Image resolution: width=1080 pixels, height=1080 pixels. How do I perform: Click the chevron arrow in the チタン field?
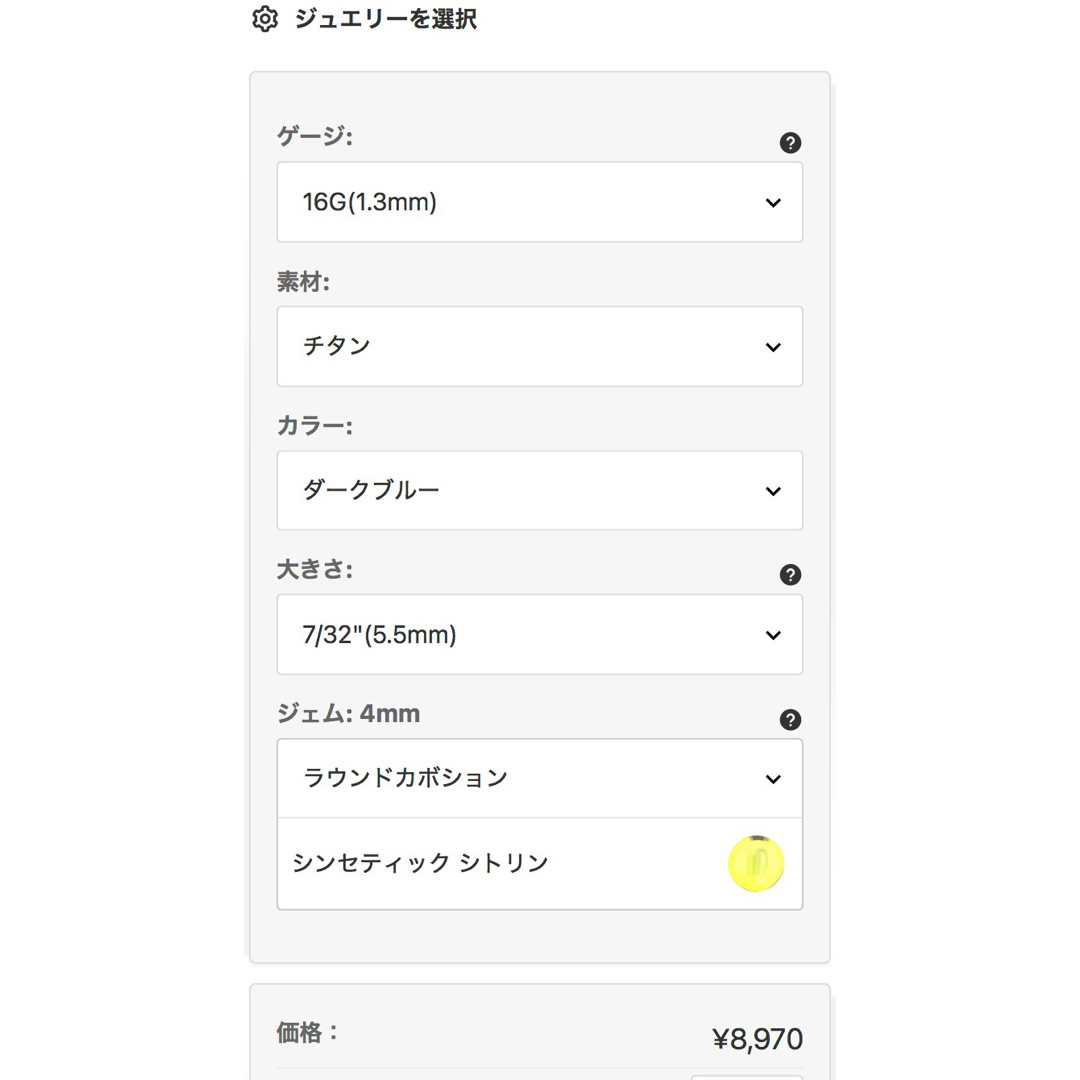click(773, 347)
